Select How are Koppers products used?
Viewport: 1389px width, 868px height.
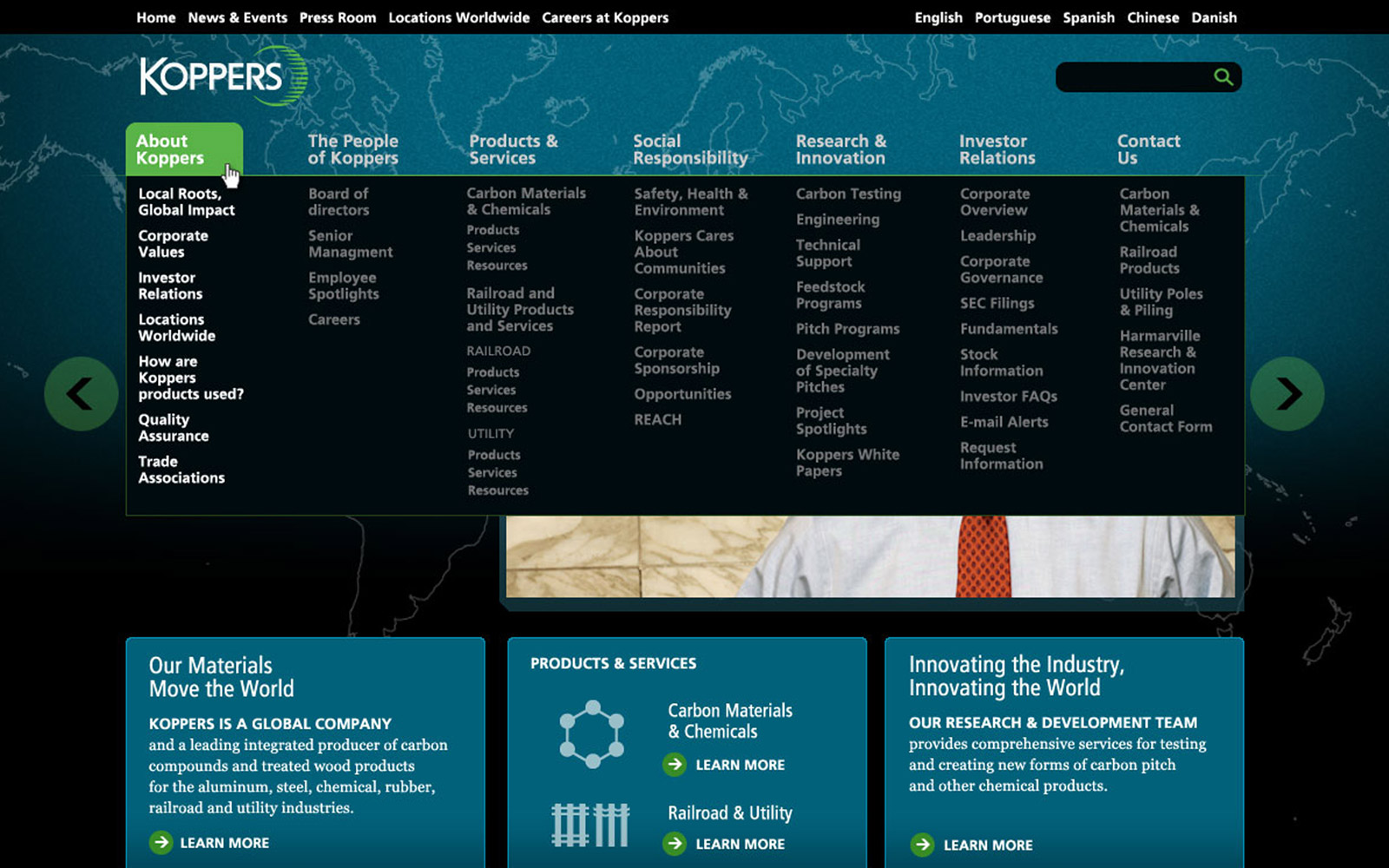click(x=191, y=378)
